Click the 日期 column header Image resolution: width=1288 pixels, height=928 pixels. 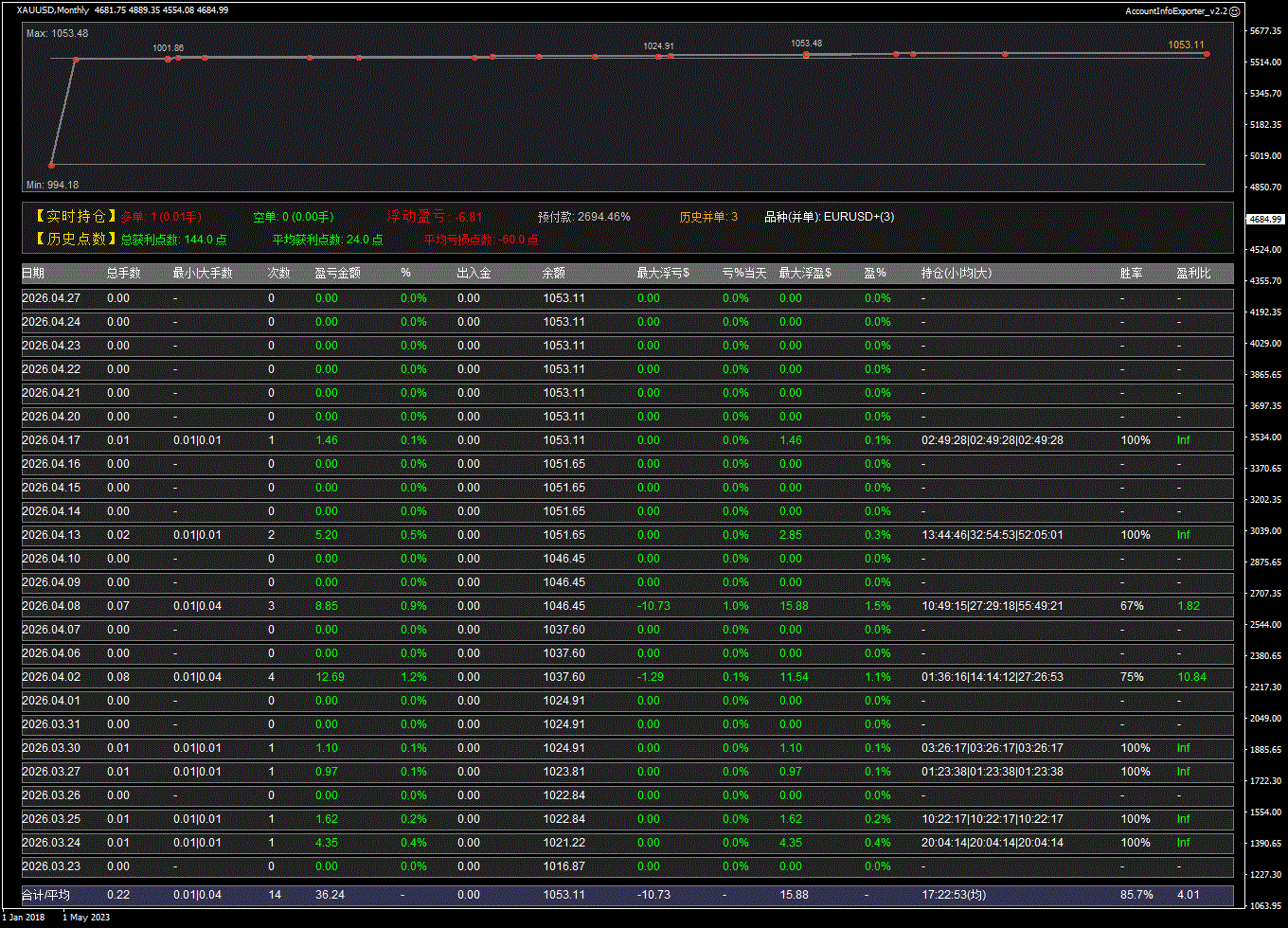(33, 273)
